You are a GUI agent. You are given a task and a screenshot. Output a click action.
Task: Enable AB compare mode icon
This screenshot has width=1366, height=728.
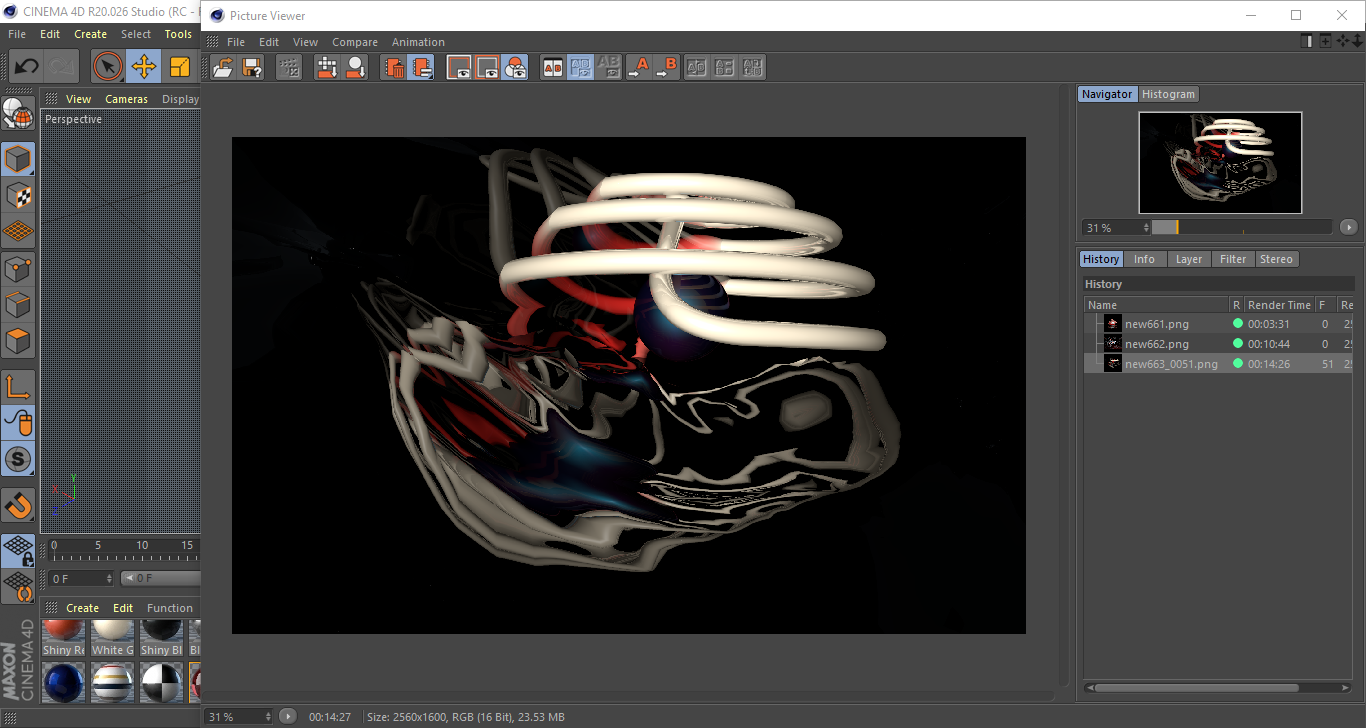(x=552, y=67)
